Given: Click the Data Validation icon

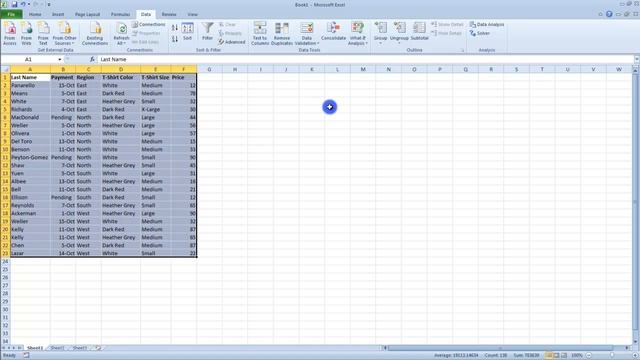Looking at the screenshot, I should coord(307,29).
